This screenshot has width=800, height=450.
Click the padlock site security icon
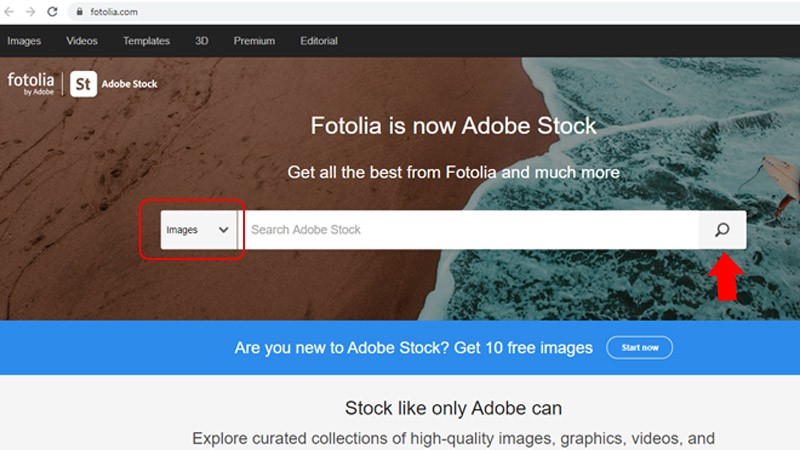[79, 11]
